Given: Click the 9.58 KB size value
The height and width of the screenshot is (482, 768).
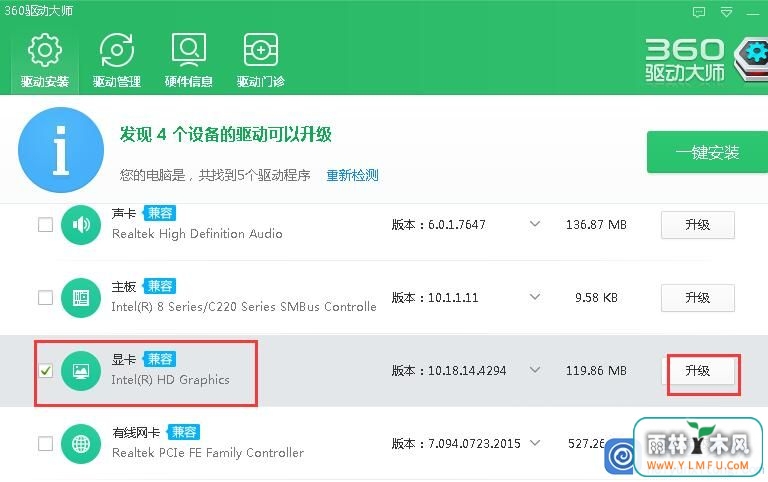Looking at the screenshot, I should tap(596, 298).
